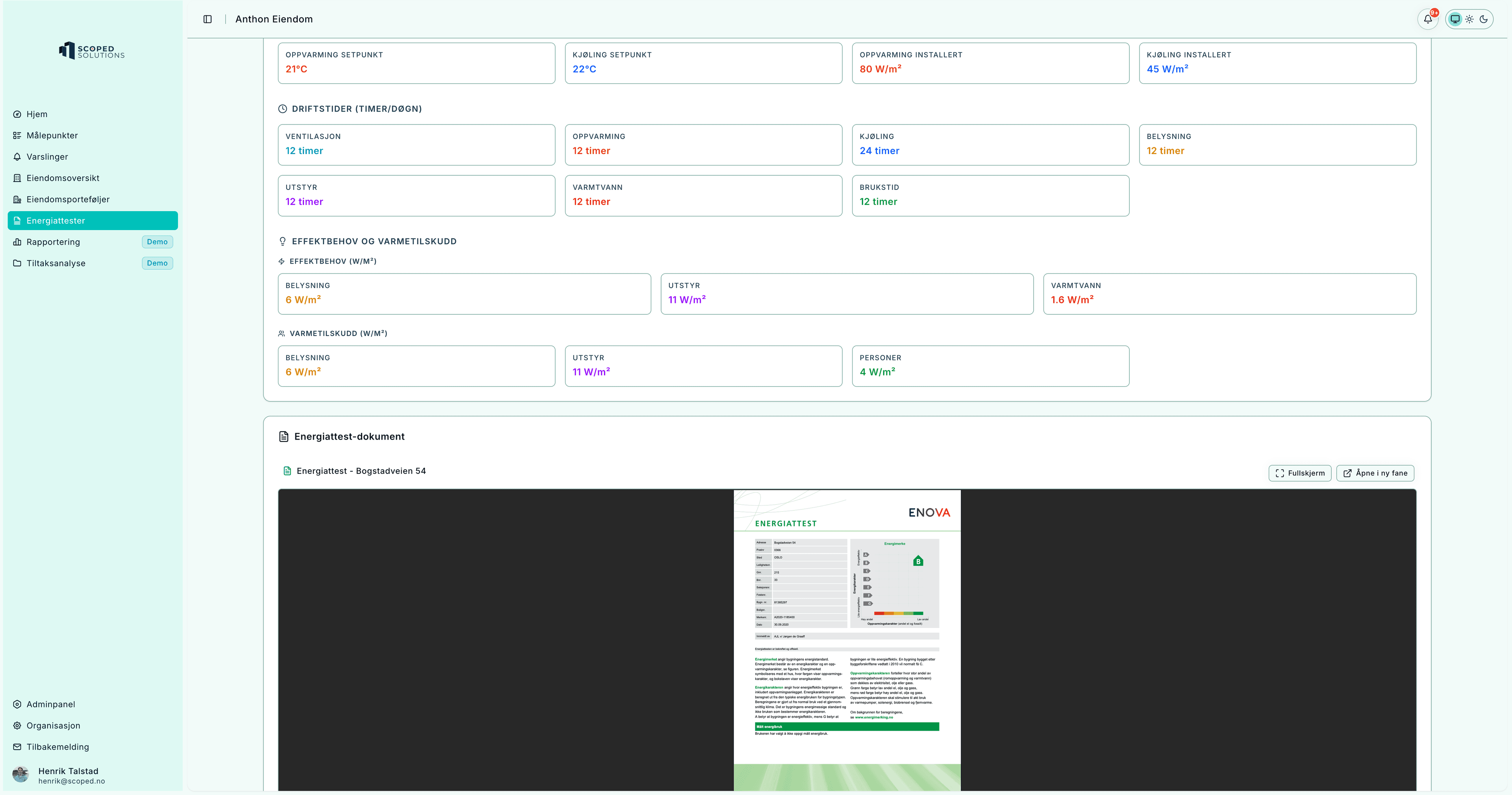Click the Fullskjerm button
This screenshot has width=1512, height=795.
pyautogui.click(x=1299, y=473)
